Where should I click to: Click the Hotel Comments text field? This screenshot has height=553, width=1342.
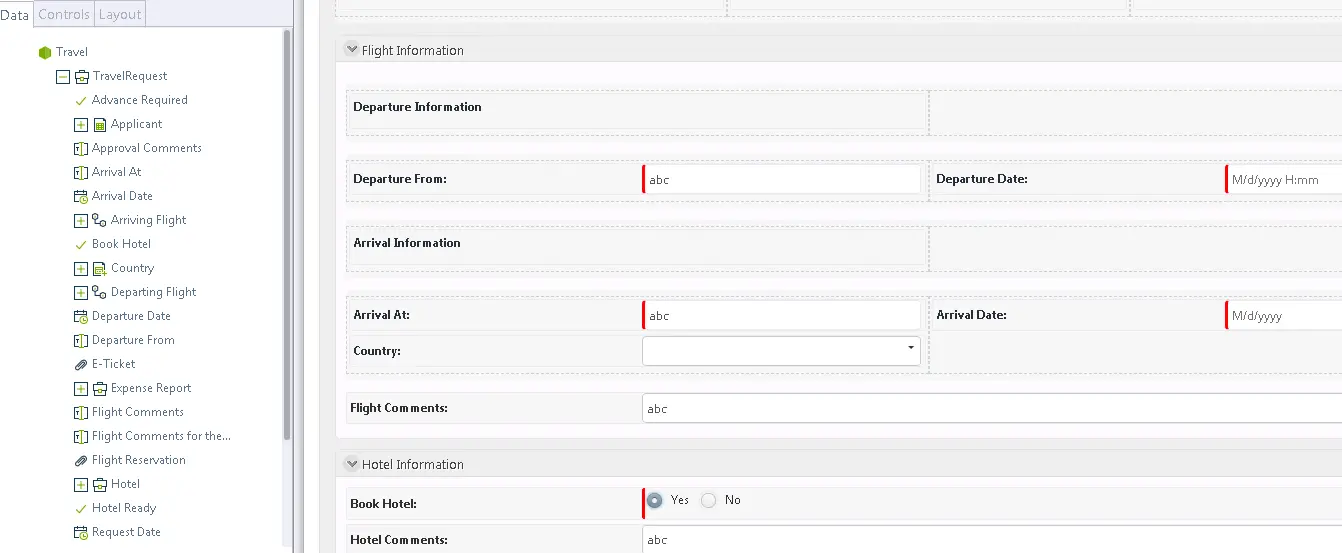pyautogui.click(x=992, y=539)
